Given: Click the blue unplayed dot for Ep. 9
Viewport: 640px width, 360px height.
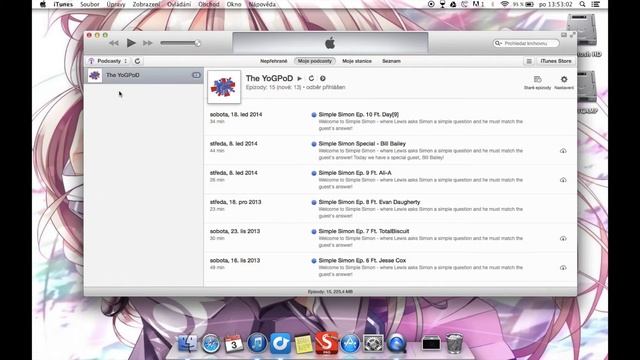Looking at the screenshot, I should pos(314,173).
